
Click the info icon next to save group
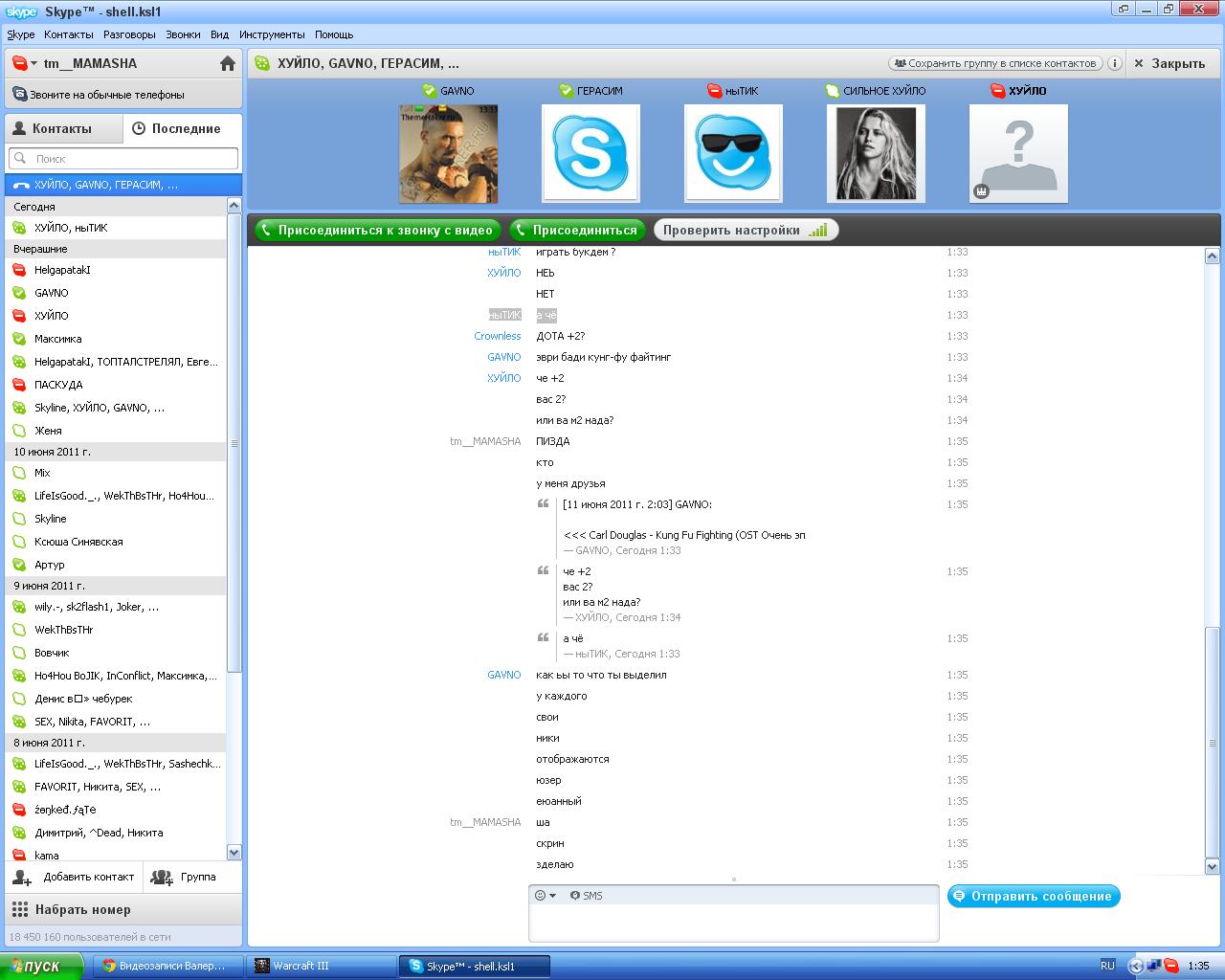pyautogui.click(x=1115, y=63)
